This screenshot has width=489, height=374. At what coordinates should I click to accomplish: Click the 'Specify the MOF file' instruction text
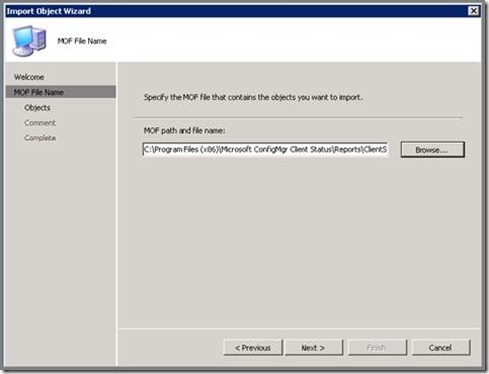(253, 97)
